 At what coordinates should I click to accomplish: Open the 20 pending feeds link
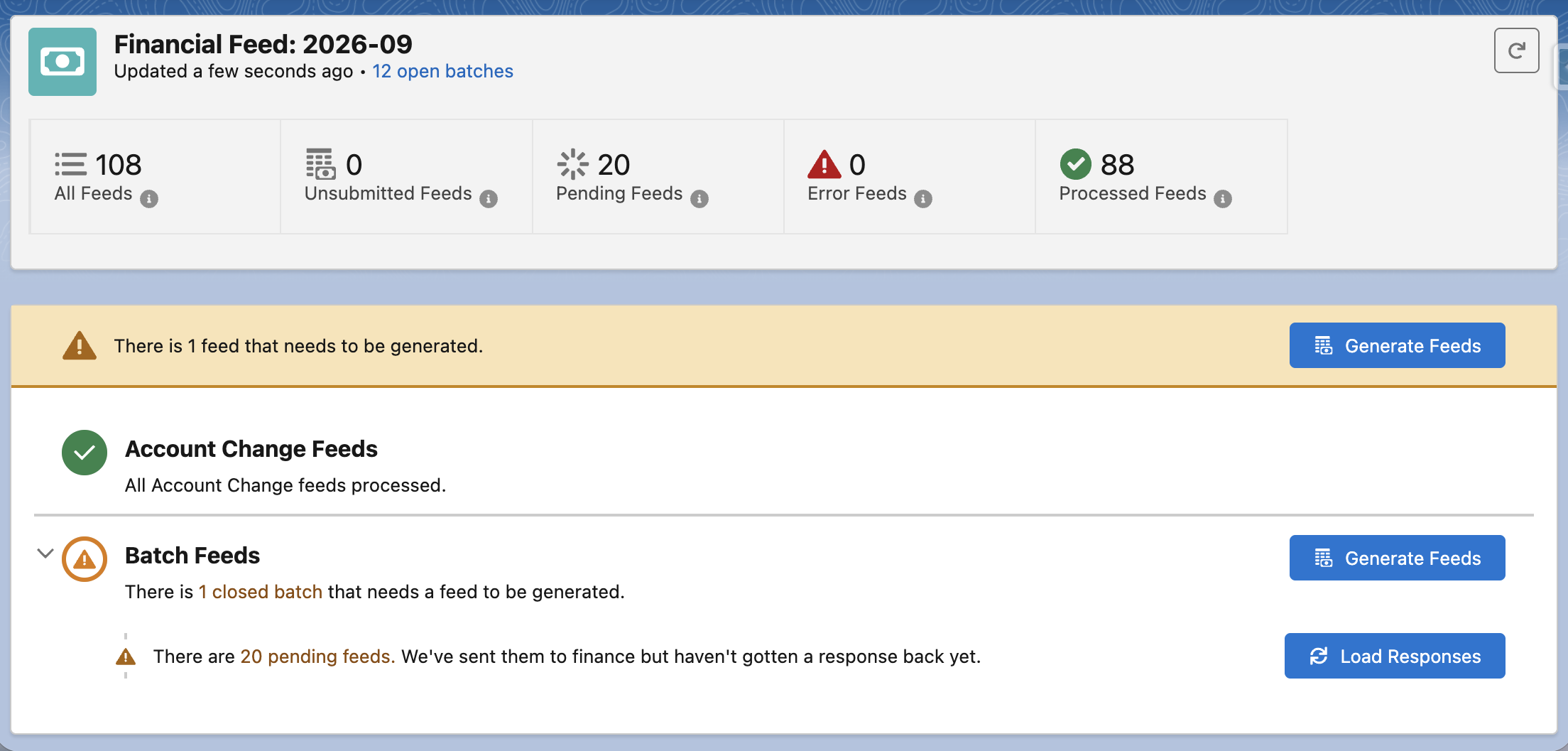click(317, 657)
